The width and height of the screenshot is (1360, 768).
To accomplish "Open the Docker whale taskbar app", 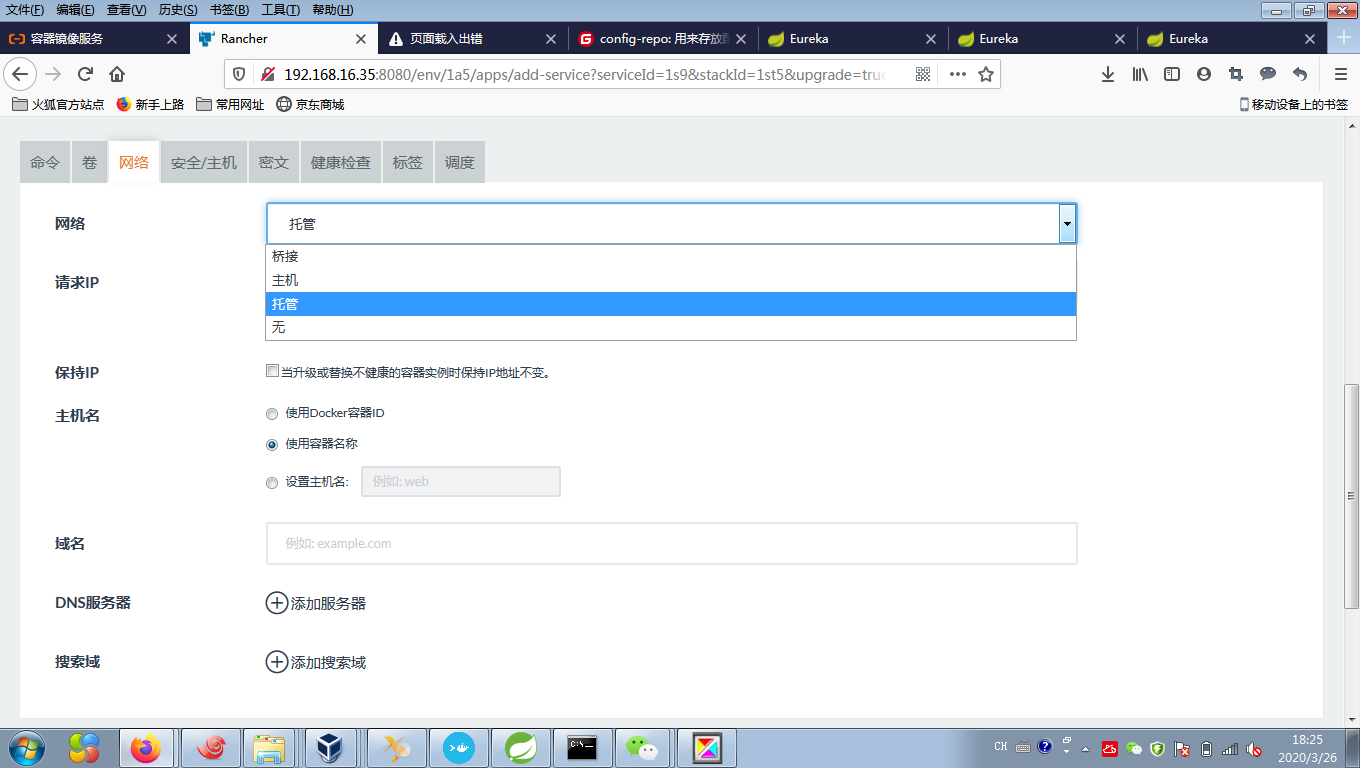I will coord(458,747).
